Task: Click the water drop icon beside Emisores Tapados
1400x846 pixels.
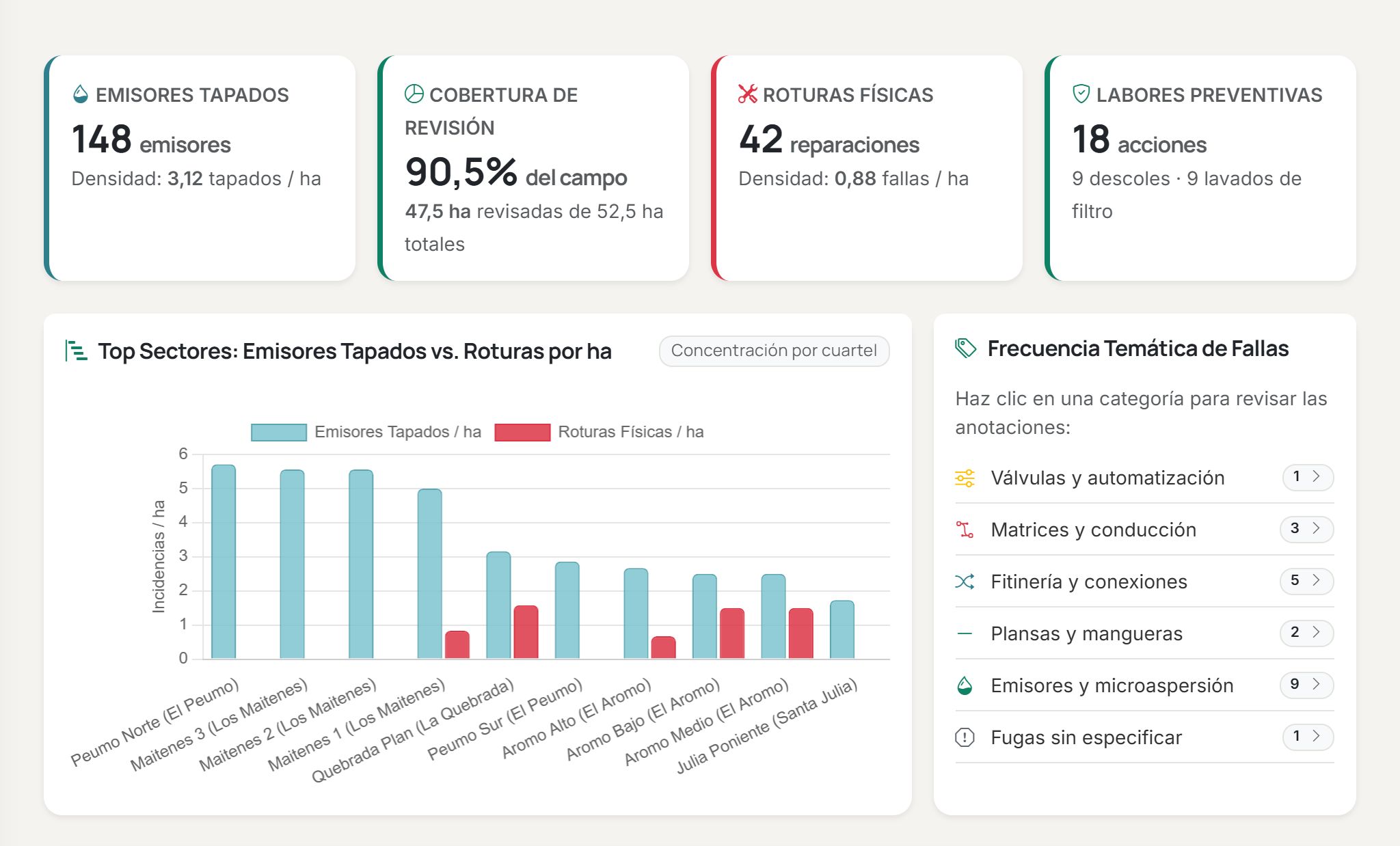Action: 80,94
